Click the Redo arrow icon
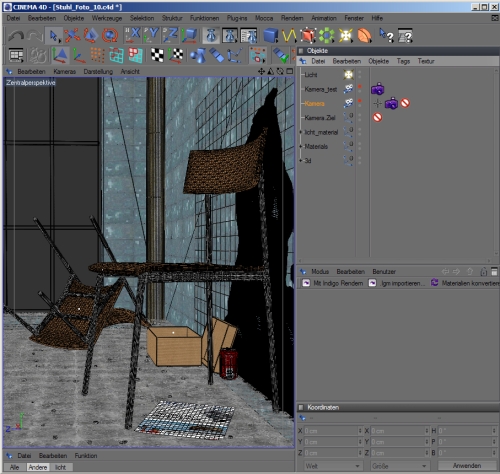This screenshot has width=500, height=474. click(34, 36)
